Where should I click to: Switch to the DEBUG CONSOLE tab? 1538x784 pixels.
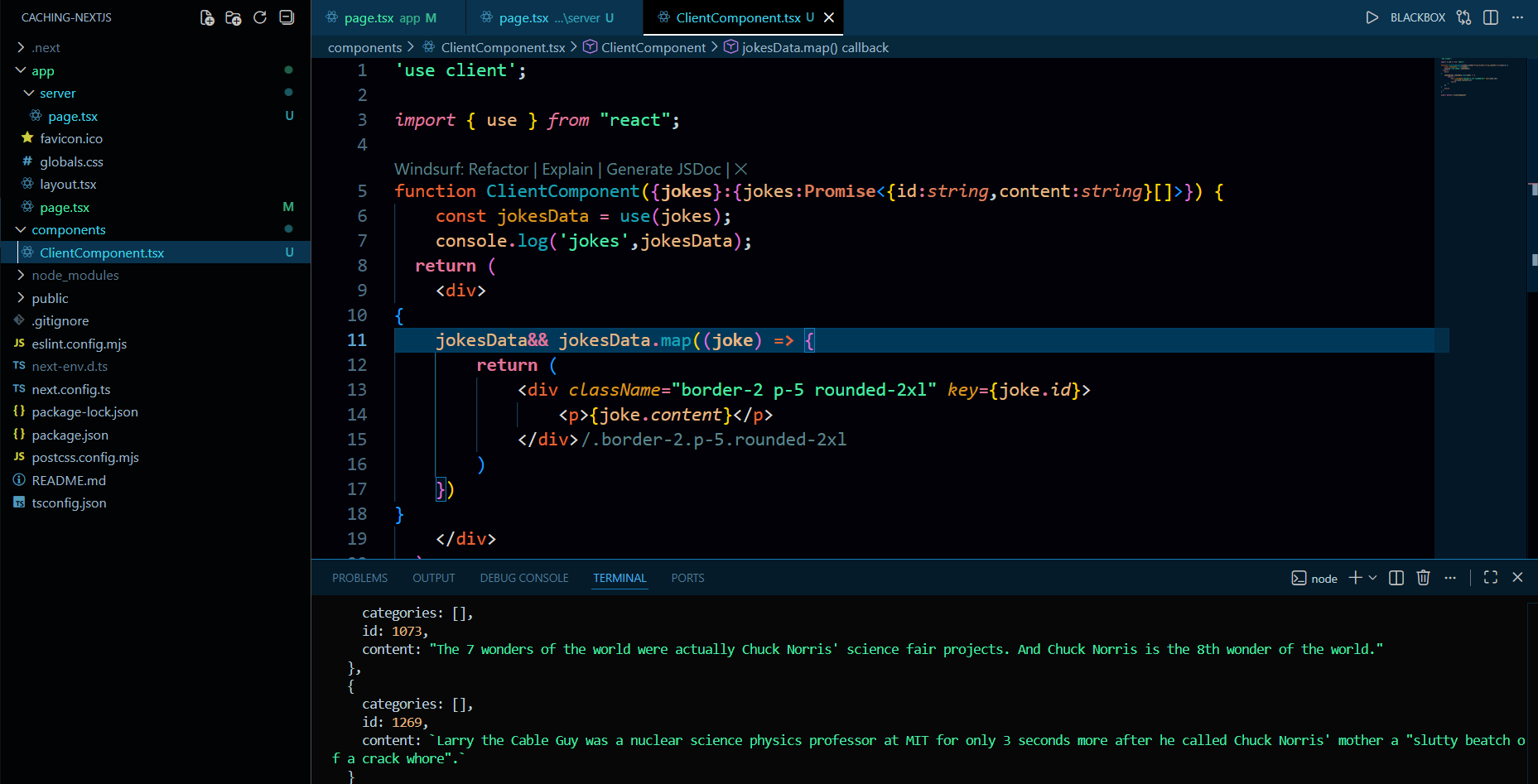523,577
